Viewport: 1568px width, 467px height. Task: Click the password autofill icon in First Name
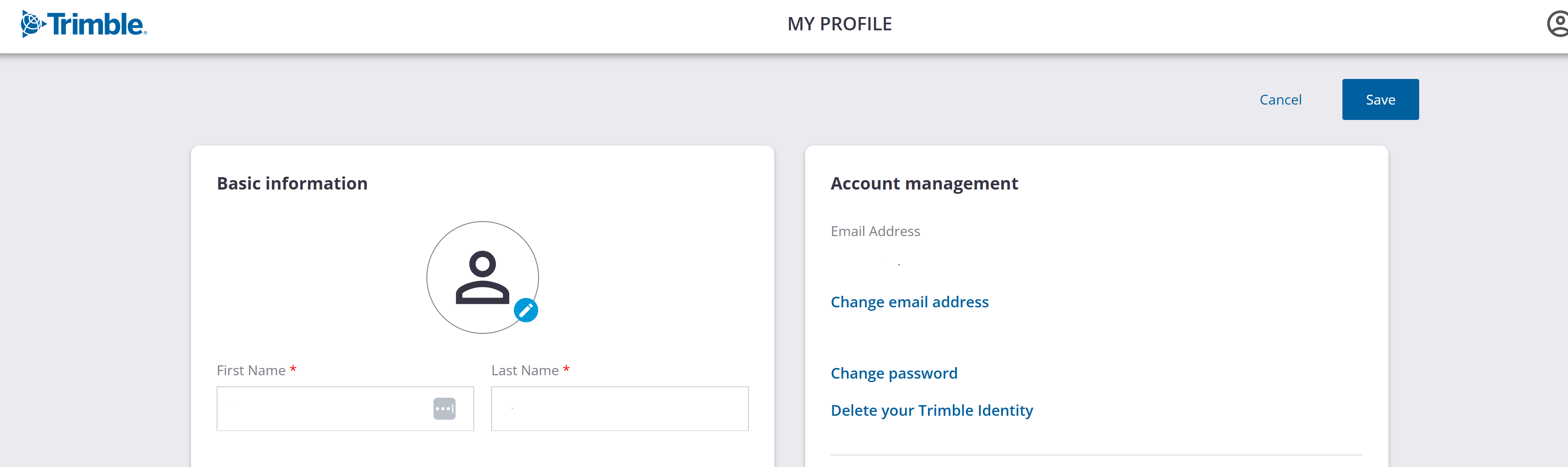coord(445,409)
